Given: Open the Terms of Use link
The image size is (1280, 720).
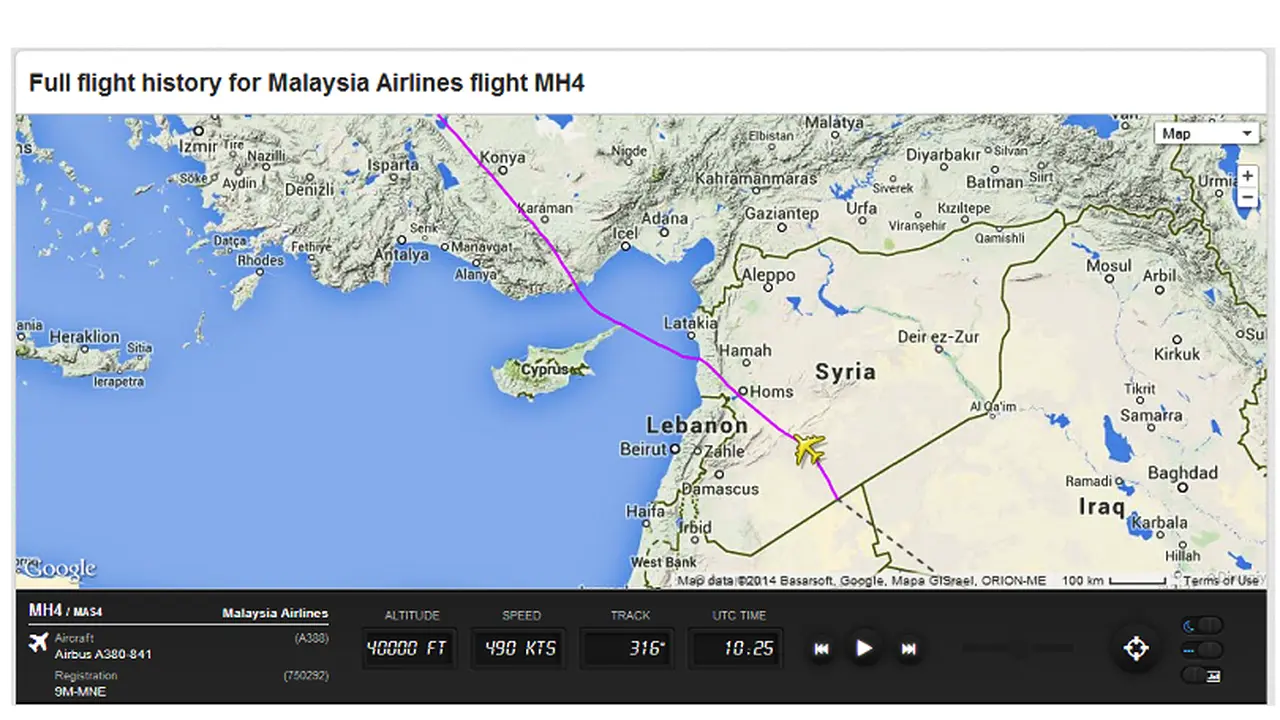Looking at the screenshot, I should point(1221,580).
